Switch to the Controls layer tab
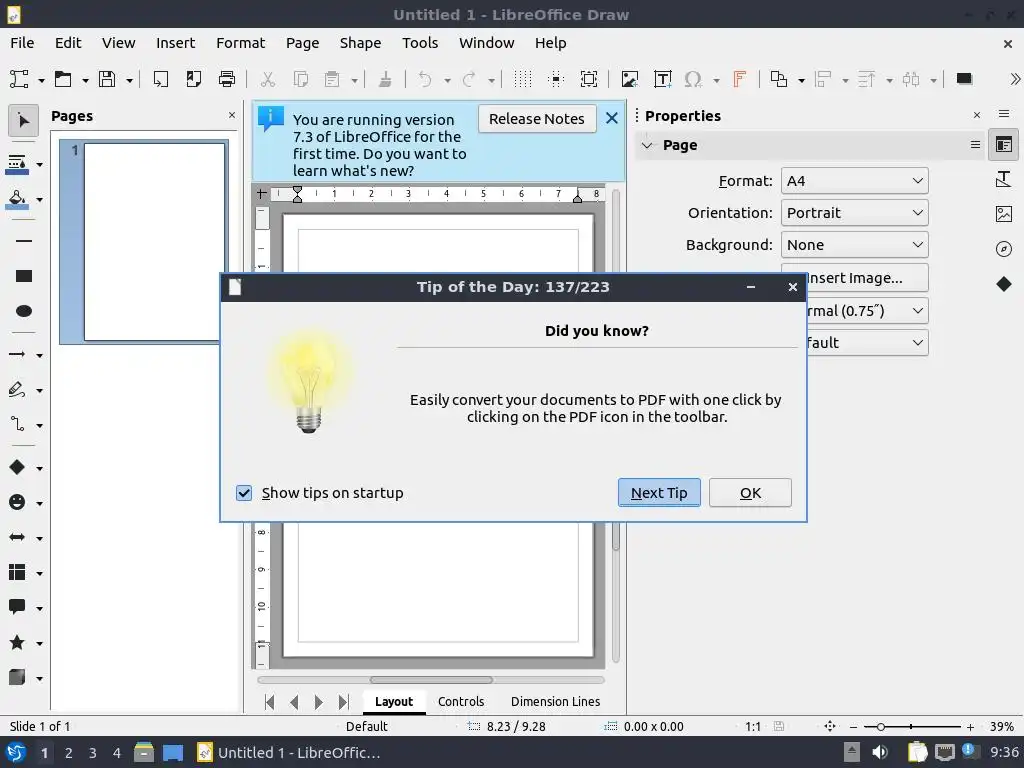Screen dimensions: 1024x768 coord(461,701)
